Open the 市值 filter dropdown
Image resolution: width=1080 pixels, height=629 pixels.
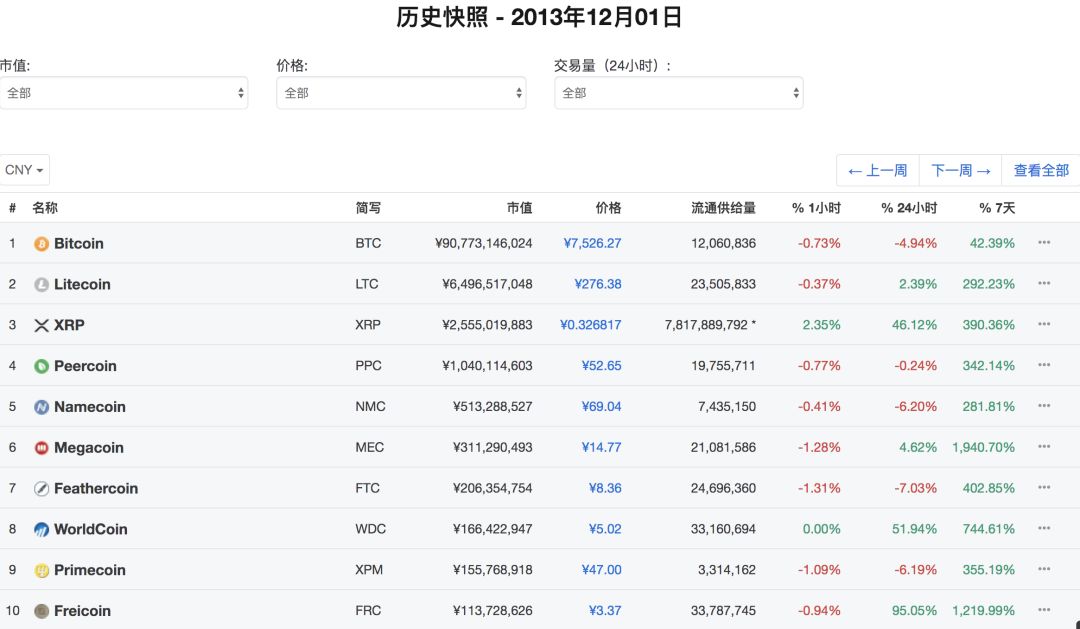pos(124,93)
